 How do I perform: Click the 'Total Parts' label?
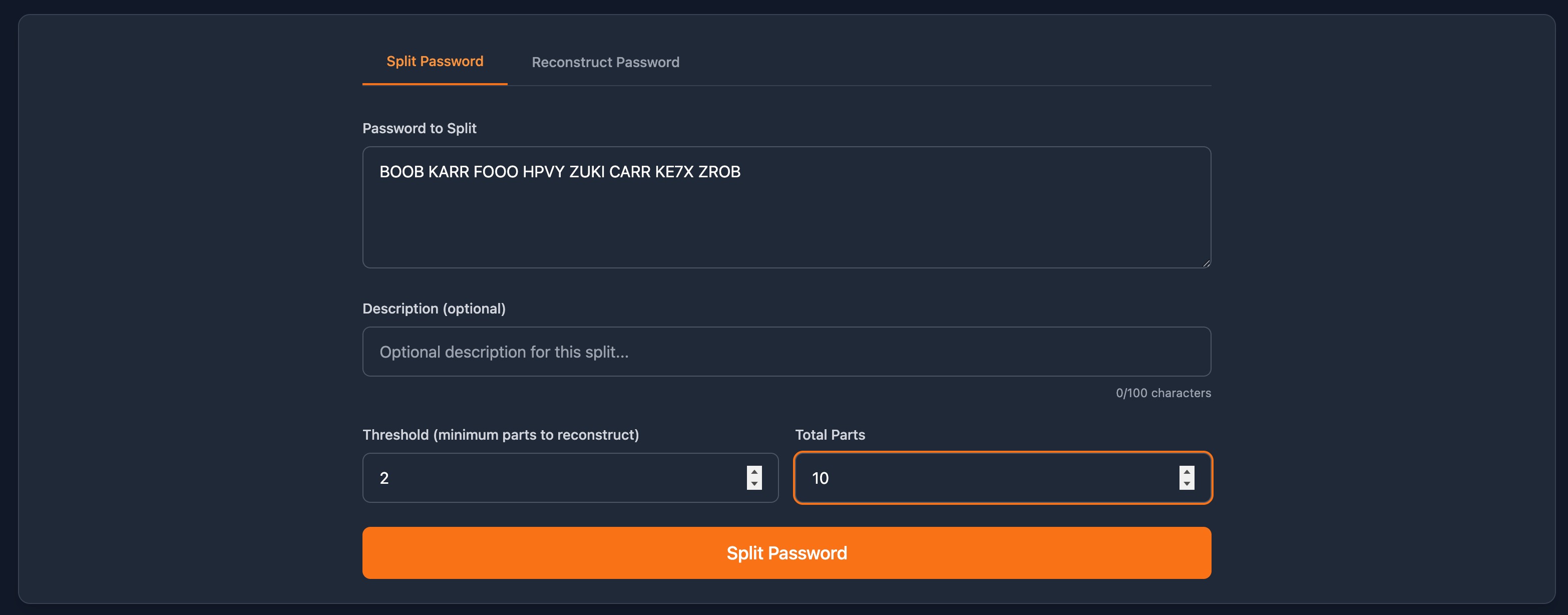click(830, 435)
